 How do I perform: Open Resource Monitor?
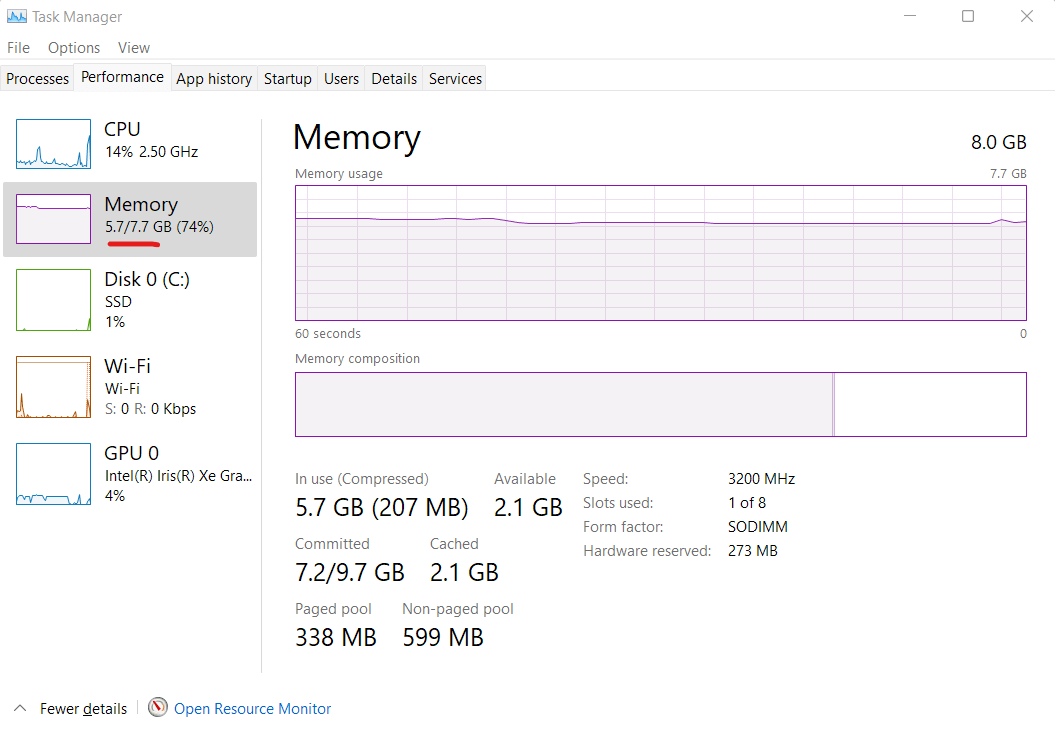252,708
